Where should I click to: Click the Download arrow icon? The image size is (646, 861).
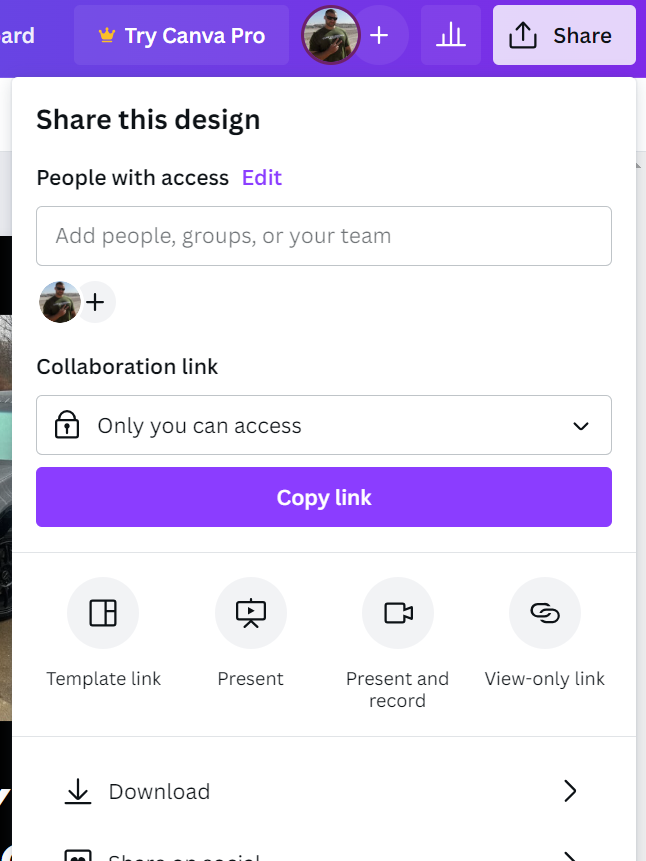click(78, 792)
